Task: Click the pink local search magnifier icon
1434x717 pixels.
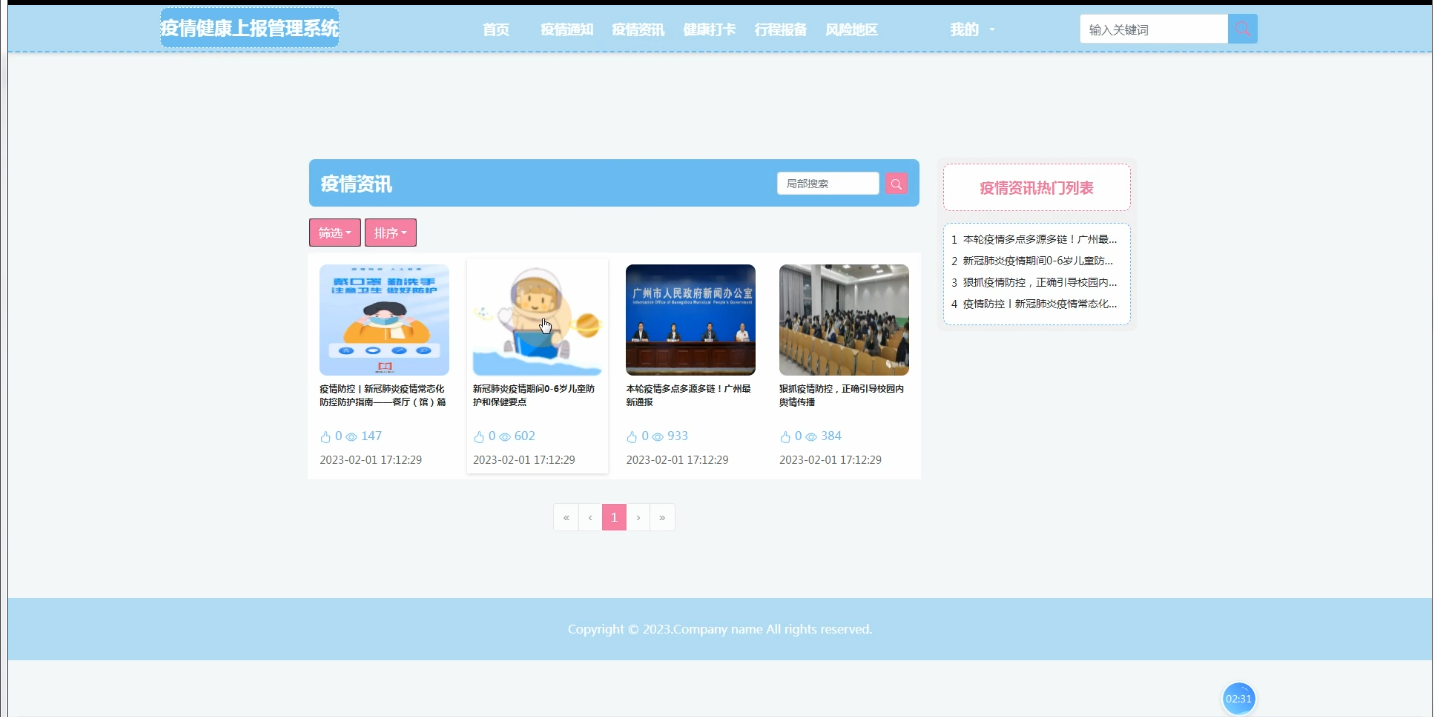Action: (895, 183)
